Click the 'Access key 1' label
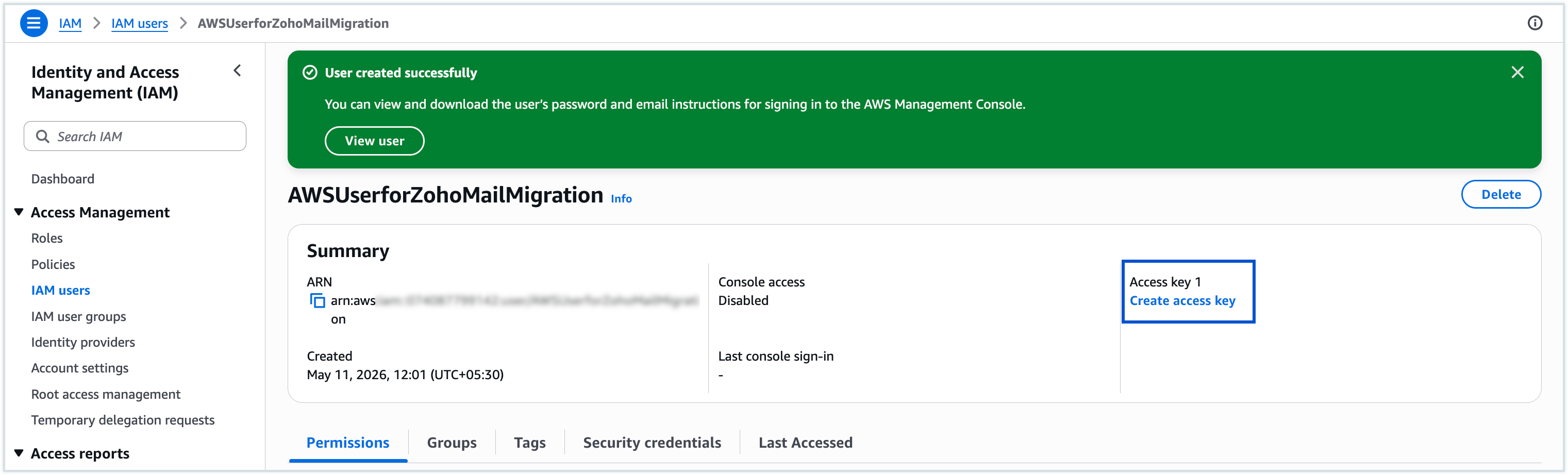Viewport: 1568px width, 475px height. click(x=1165, y=282)
